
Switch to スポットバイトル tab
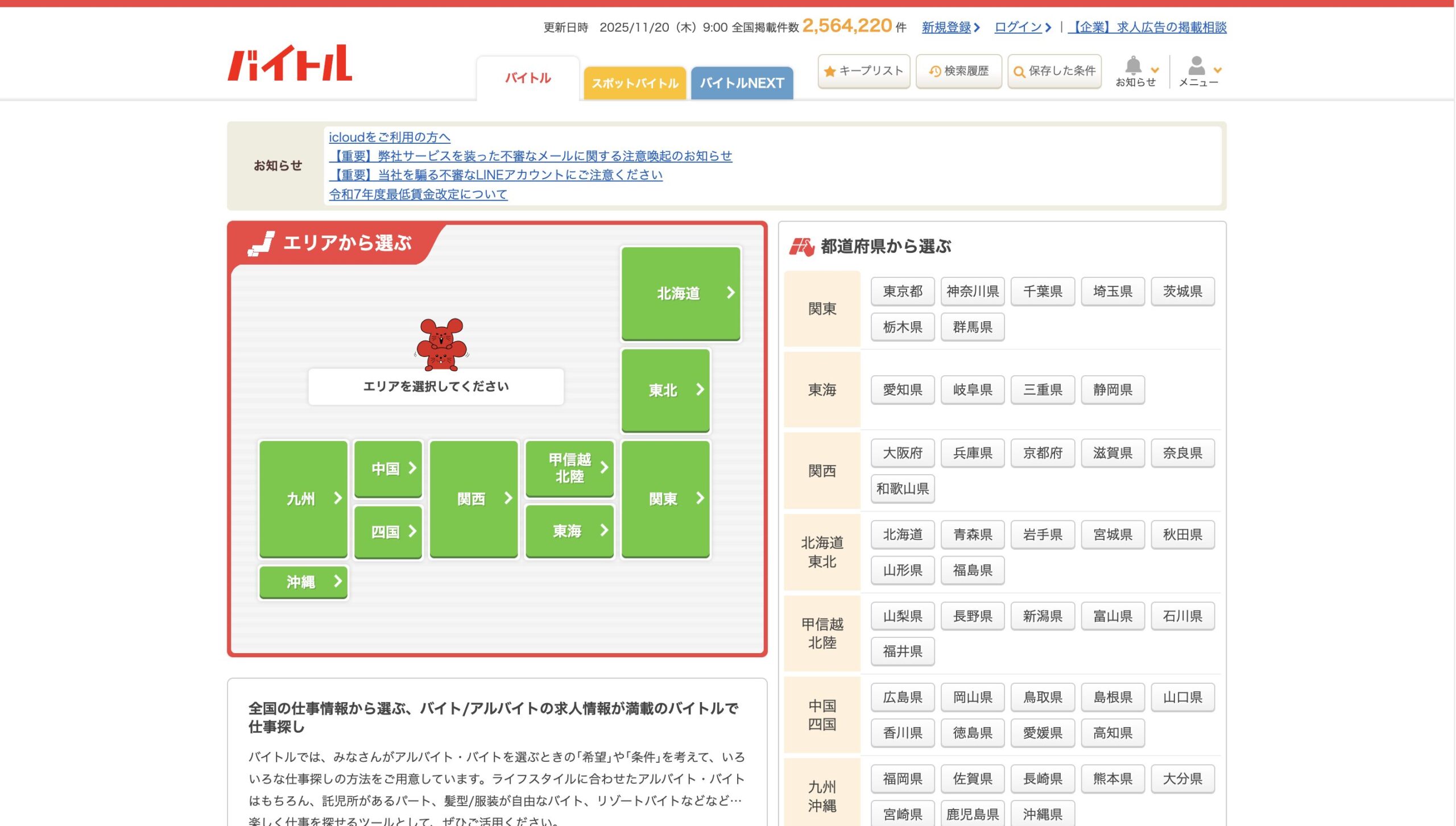[635, 83]
